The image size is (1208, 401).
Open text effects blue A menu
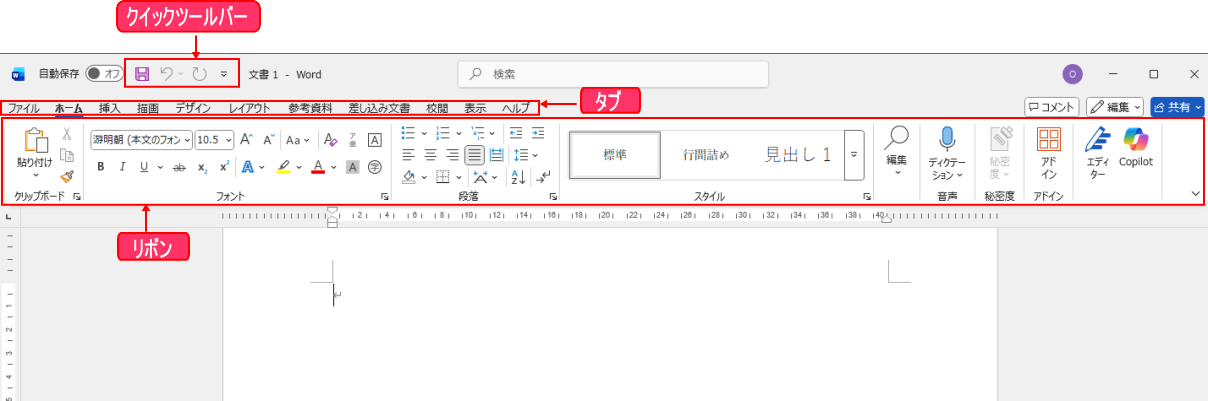[x=248, y=167]
